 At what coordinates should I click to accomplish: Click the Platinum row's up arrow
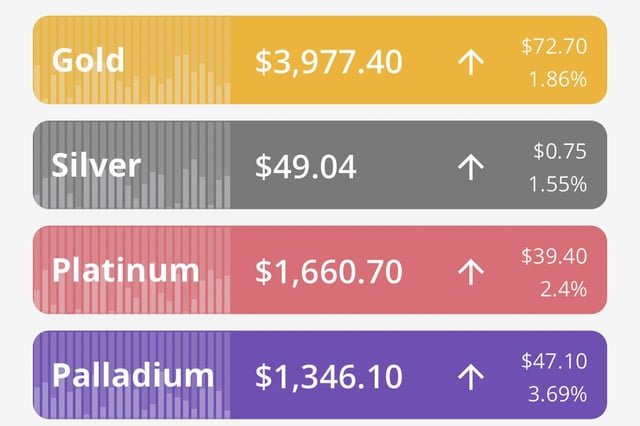(470, 271)
